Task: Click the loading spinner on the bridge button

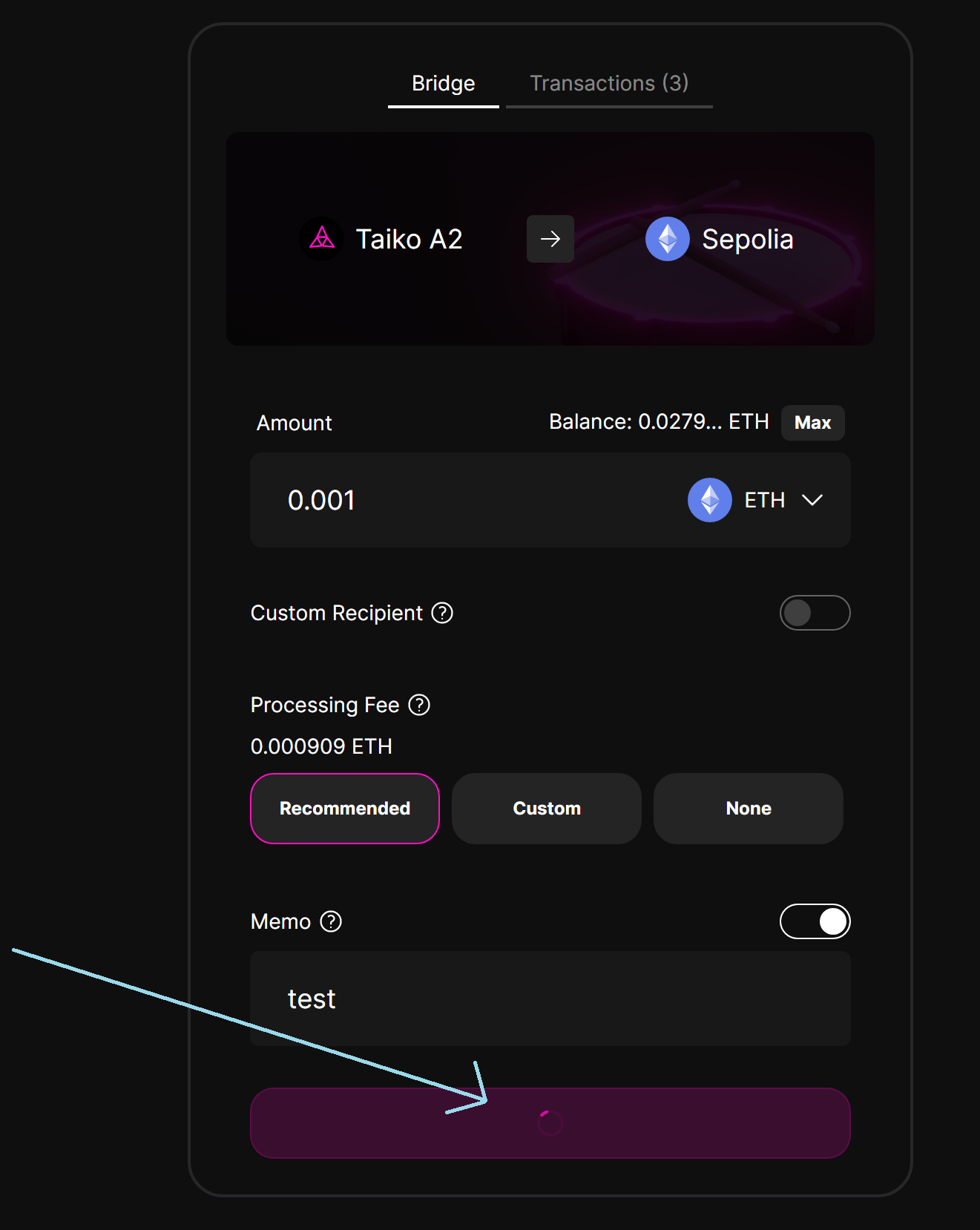Action: pyautogui.click(x=550, y=1122)
